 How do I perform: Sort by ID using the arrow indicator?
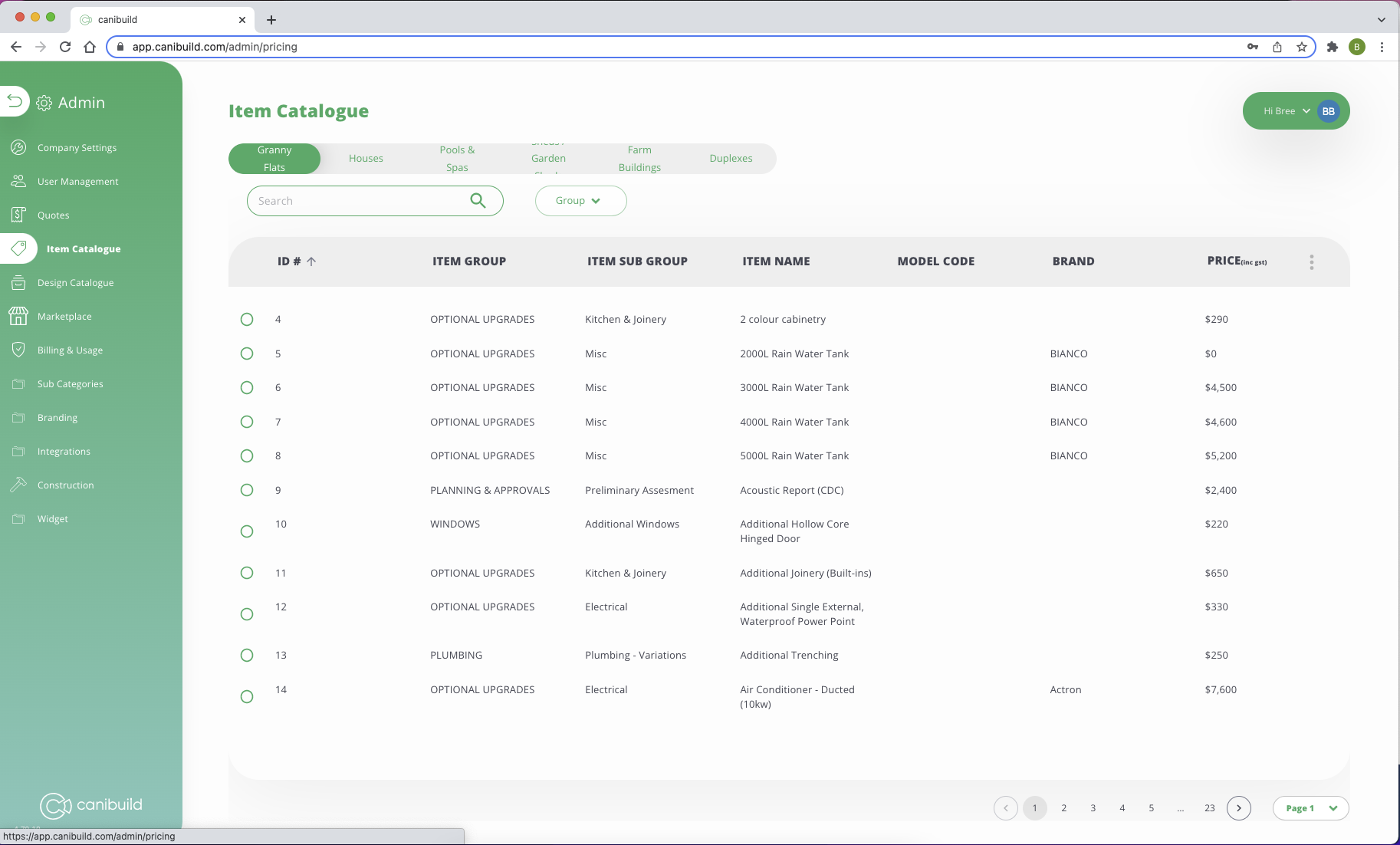[x=311, y=261]
